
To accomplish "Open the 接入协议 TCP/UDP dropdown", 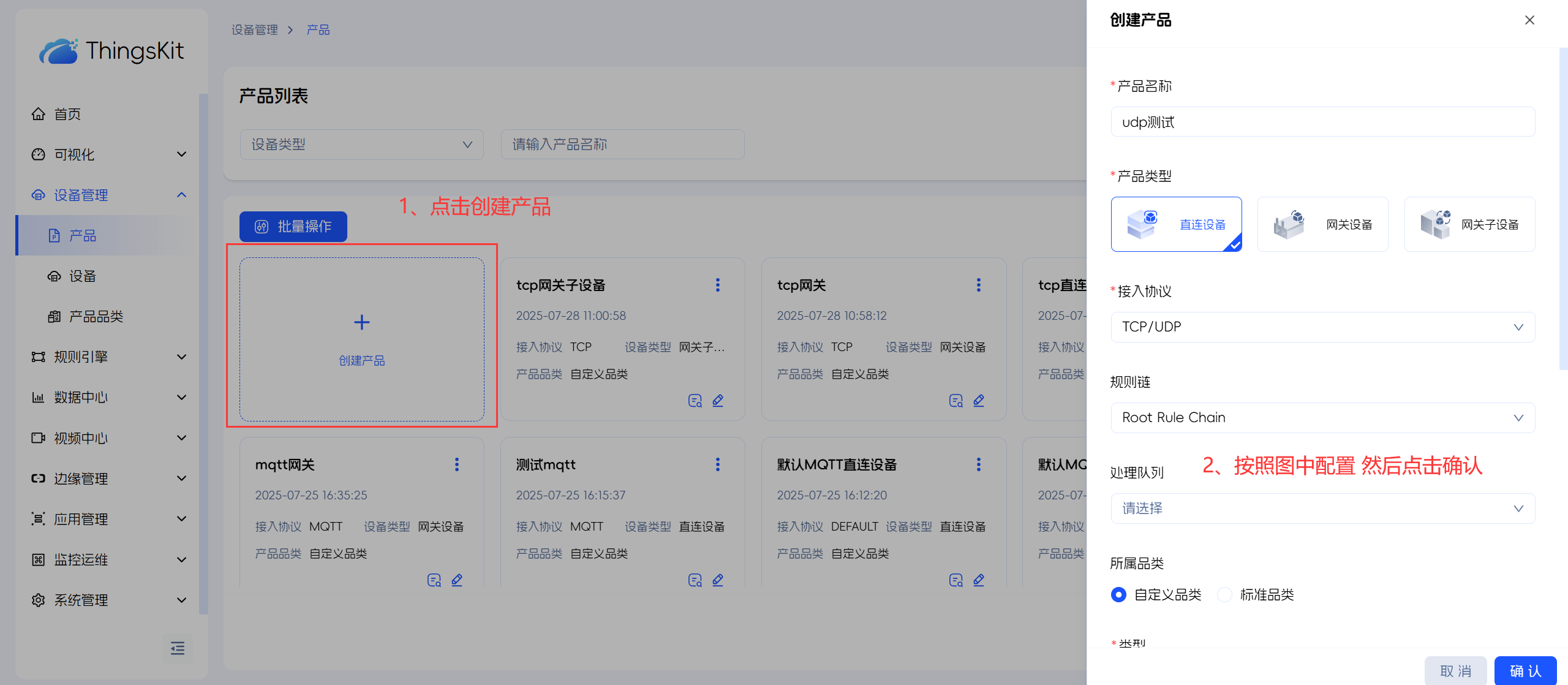I will pos(1322,327).
